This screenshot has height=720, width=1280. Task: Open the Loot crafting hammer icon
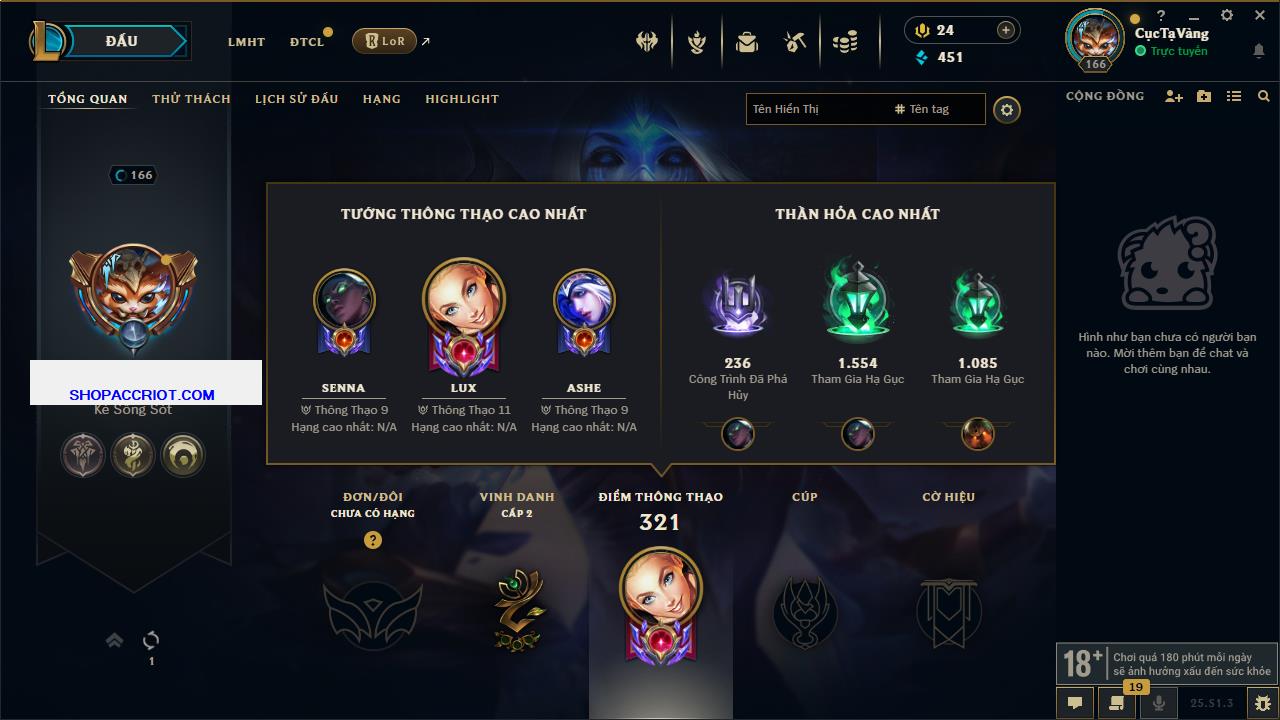click(795, 42)
